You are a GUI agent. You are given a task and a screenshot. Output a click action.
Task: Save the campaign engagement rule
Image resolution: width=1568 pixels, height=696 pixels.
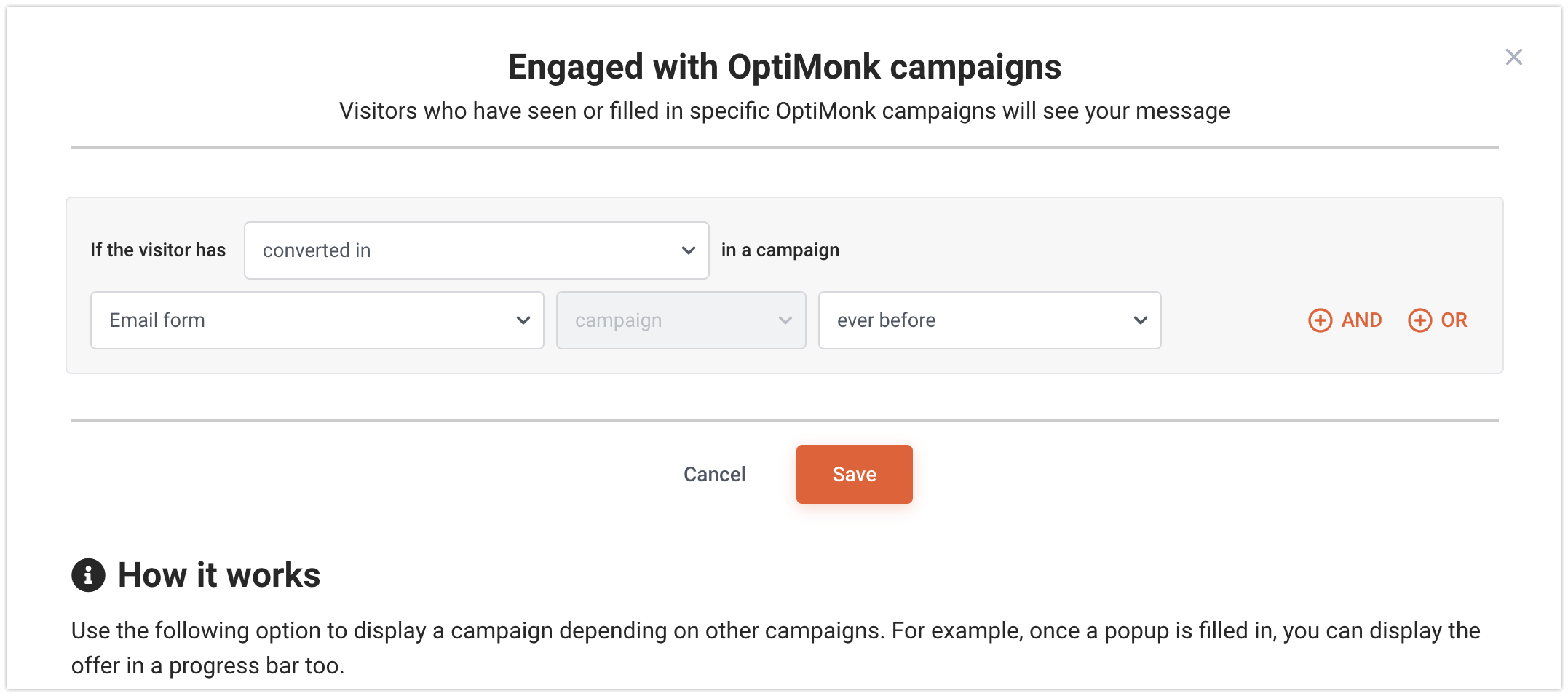pos(854,474)
